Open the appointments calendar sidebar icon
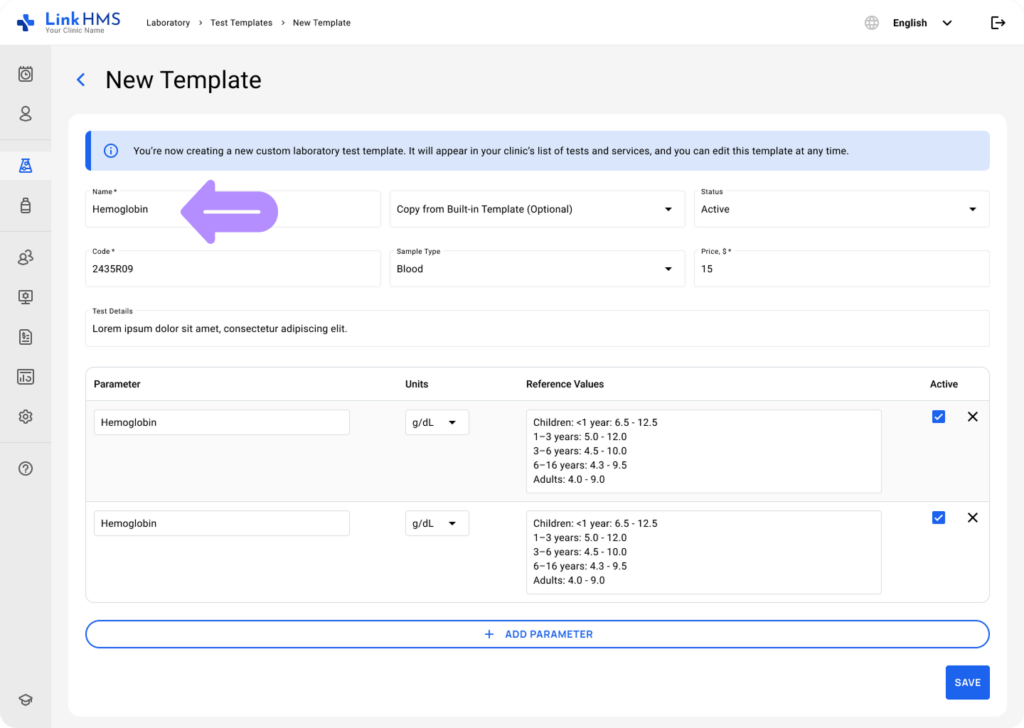This screenshot has width=1024, height=728. pos(25,74)
